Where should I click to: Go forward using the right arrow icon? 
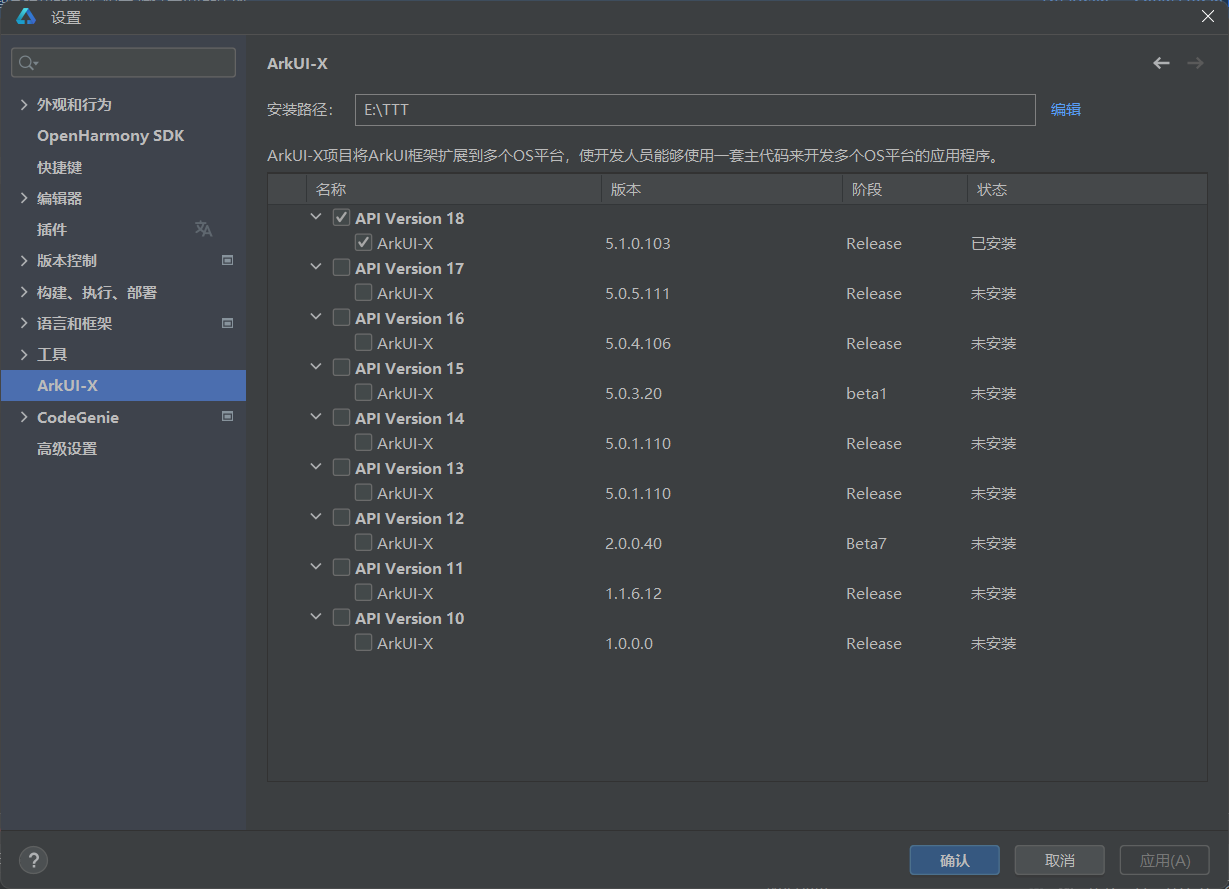[x=1195, y=63]
